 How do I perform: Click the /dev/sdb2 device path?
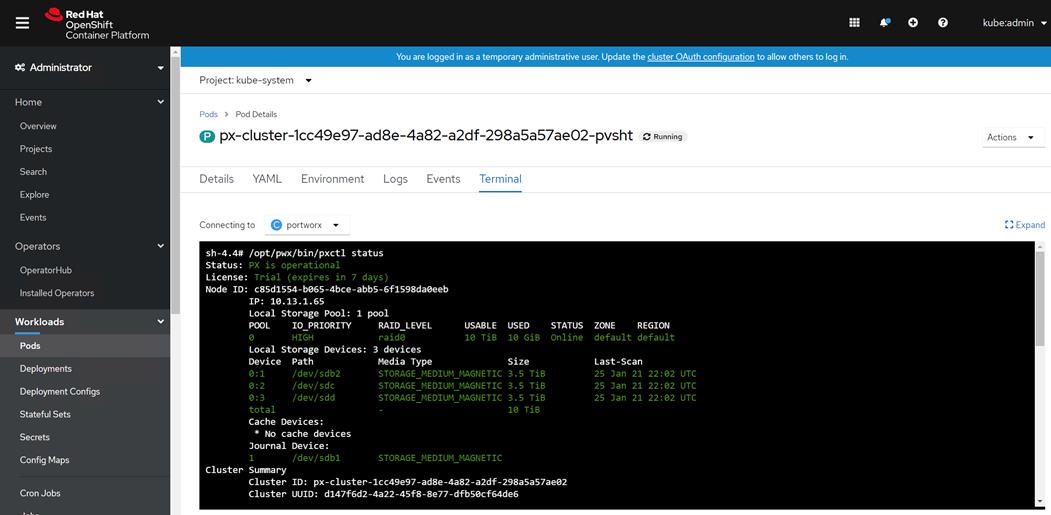(x=316, y=374)
